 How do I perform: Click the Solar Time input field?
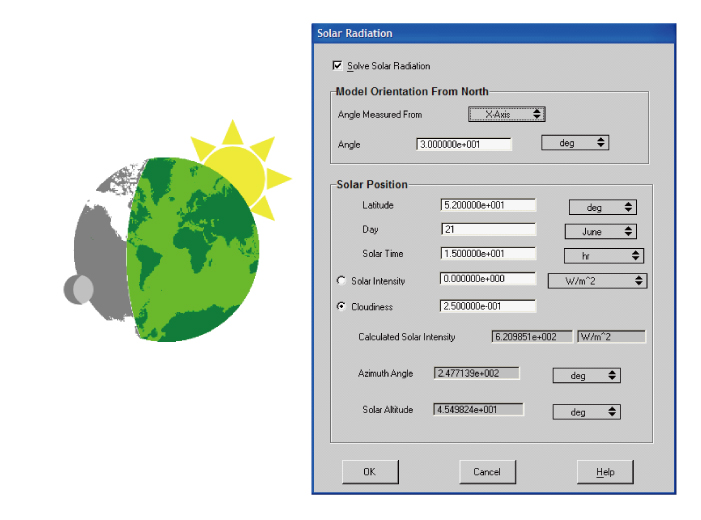(488, 254)
